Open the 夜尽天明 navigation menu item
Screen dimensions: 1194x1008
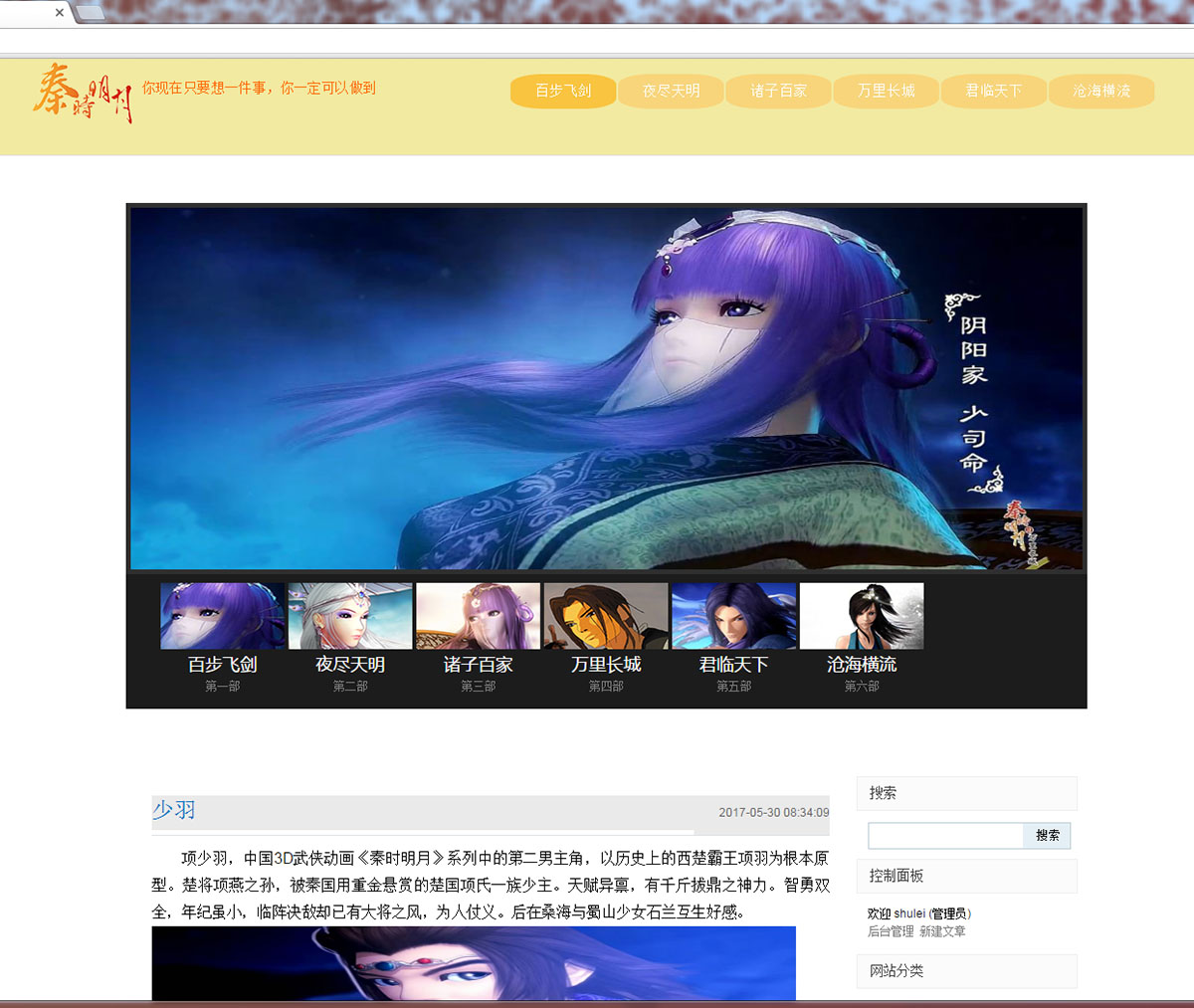671,91
